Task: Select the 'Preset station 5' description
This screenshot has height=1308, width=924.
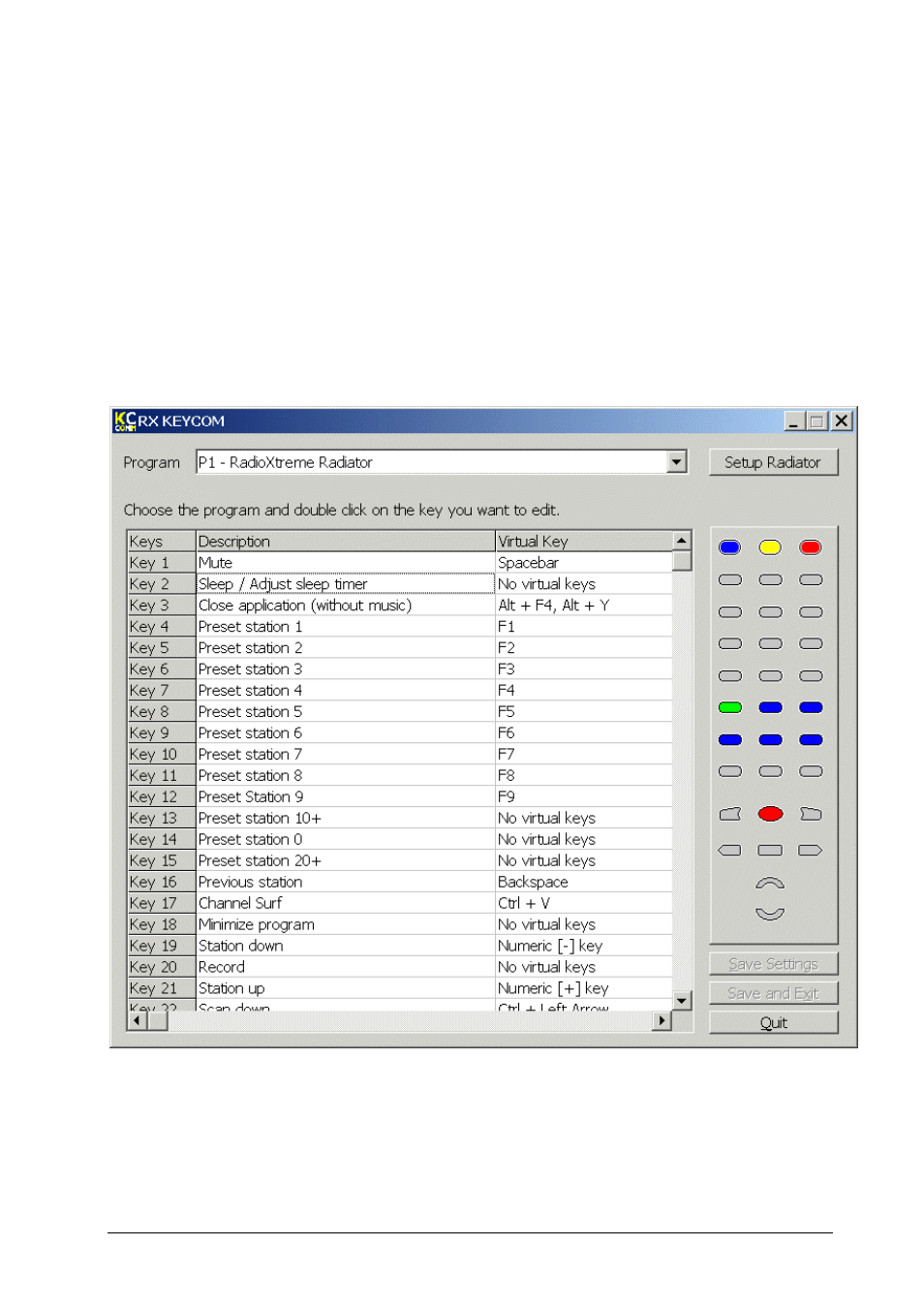Action: tap(345, 712)
